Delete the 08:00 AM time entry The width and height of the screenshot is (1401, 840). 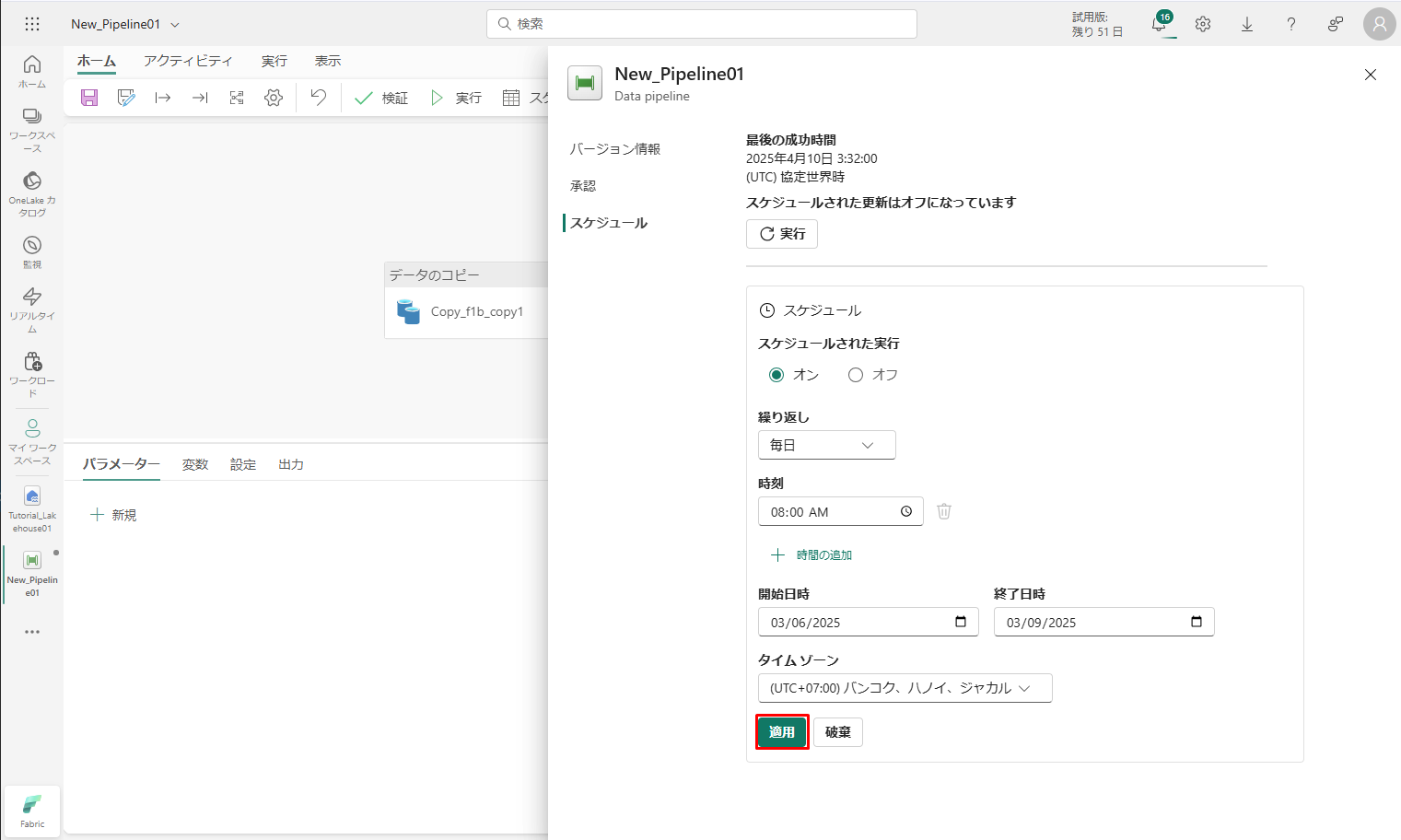coord(944,511)
